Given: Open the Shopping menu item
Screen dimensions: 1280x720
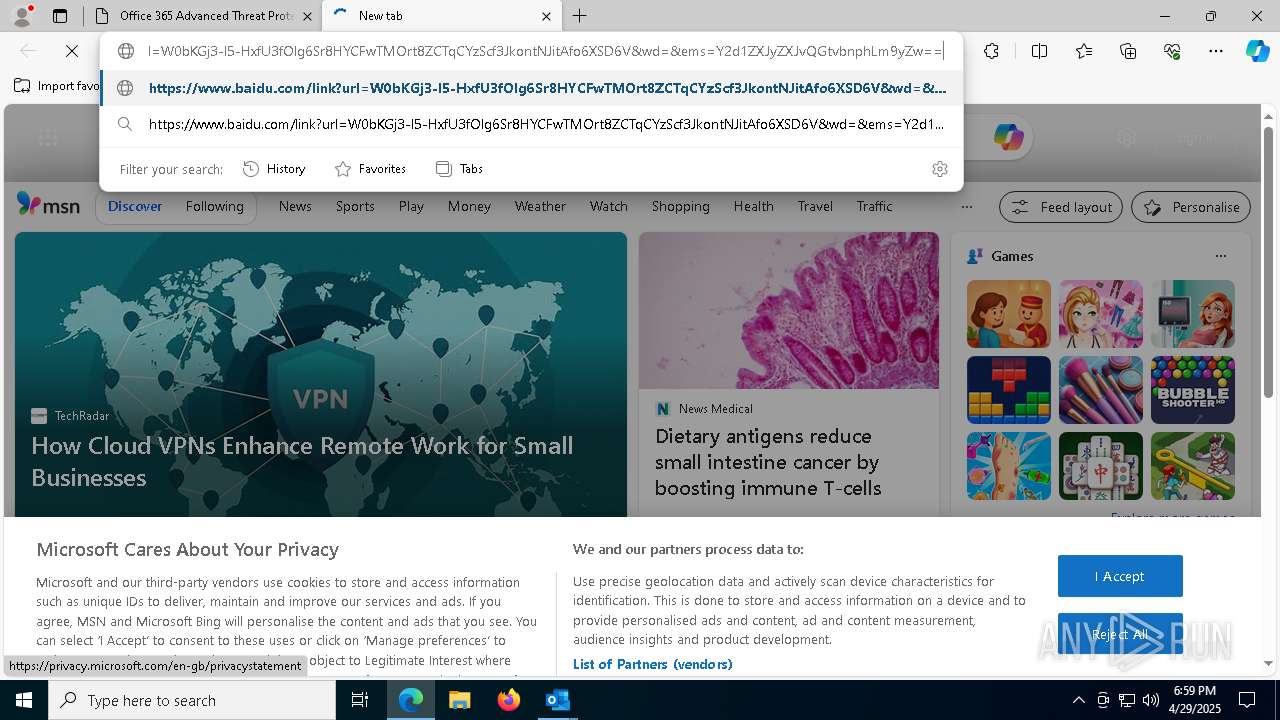Looking at the screenshot, I should click(680, 206).
